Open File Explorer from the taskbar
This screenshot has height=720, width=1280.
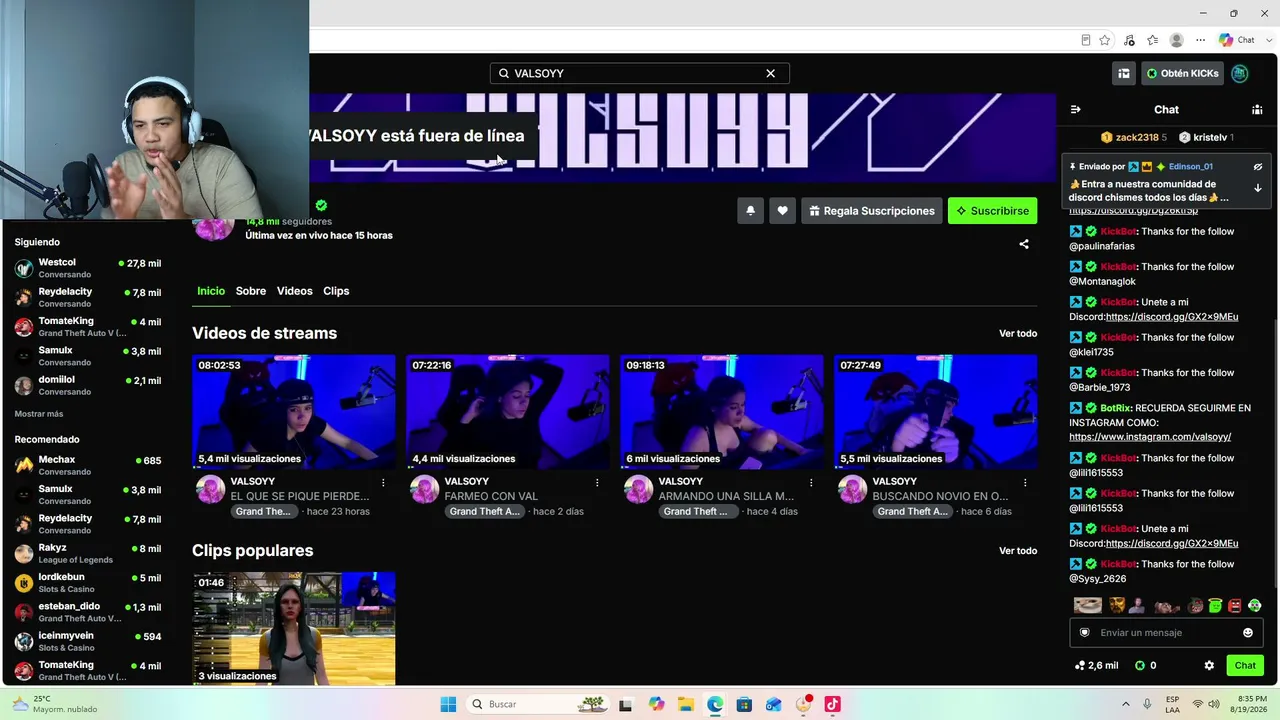pyautogui.click(x=686, y=704)
